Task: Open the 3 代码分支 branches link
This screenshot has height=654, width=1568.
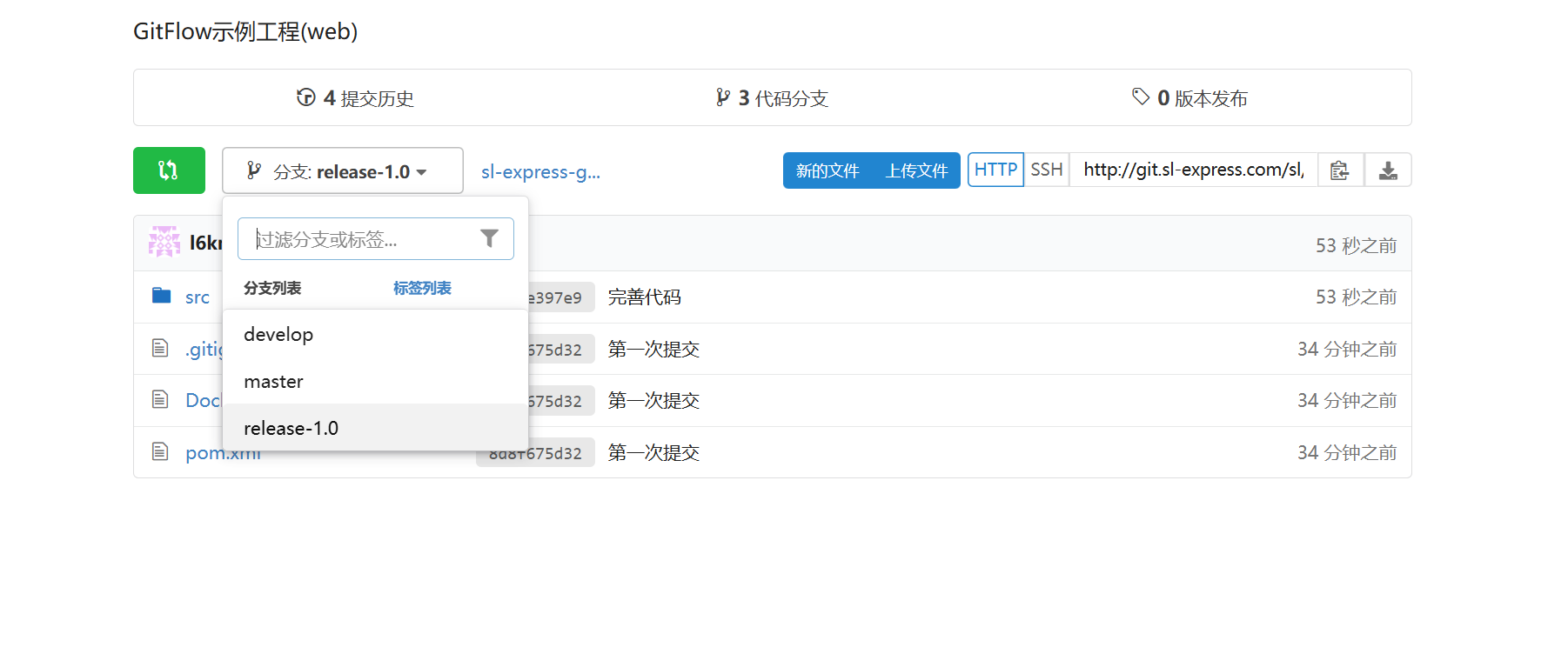Action: tap(772, 98)
